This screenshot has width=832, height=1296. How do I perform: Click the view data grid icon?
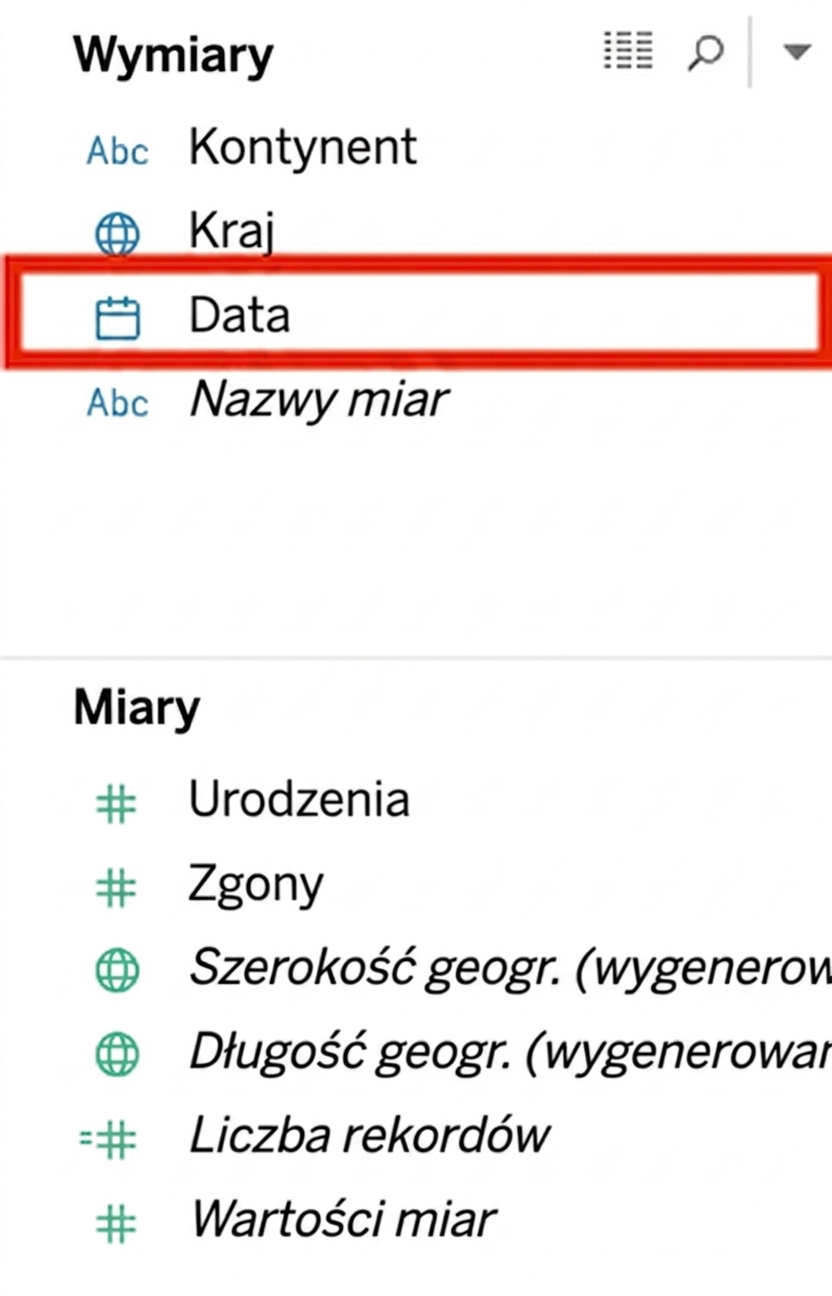click(x=628, y=50)
